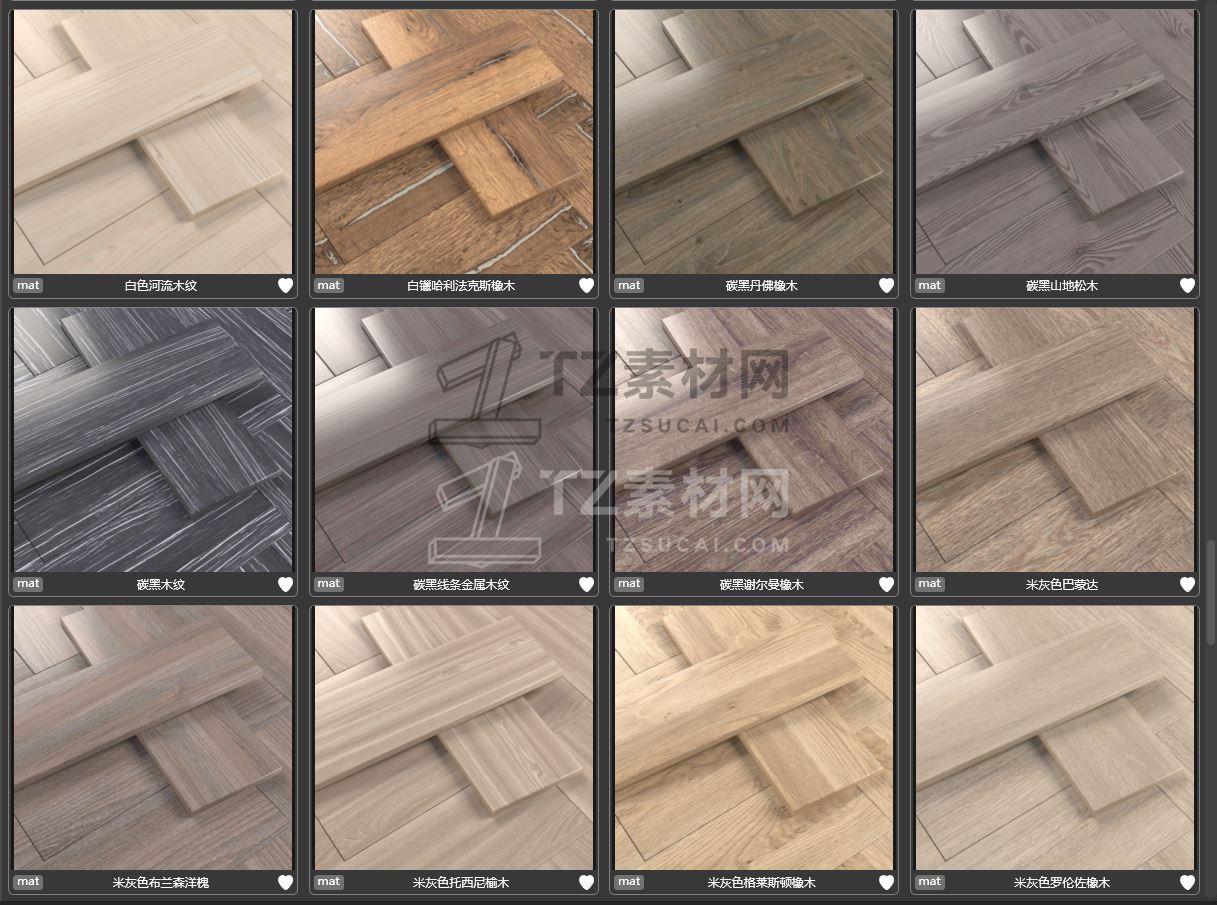Screen dimensions: 1217x905
Task: Click the name text 米灰色布兰森洋槐
Action: coord(161,883)
